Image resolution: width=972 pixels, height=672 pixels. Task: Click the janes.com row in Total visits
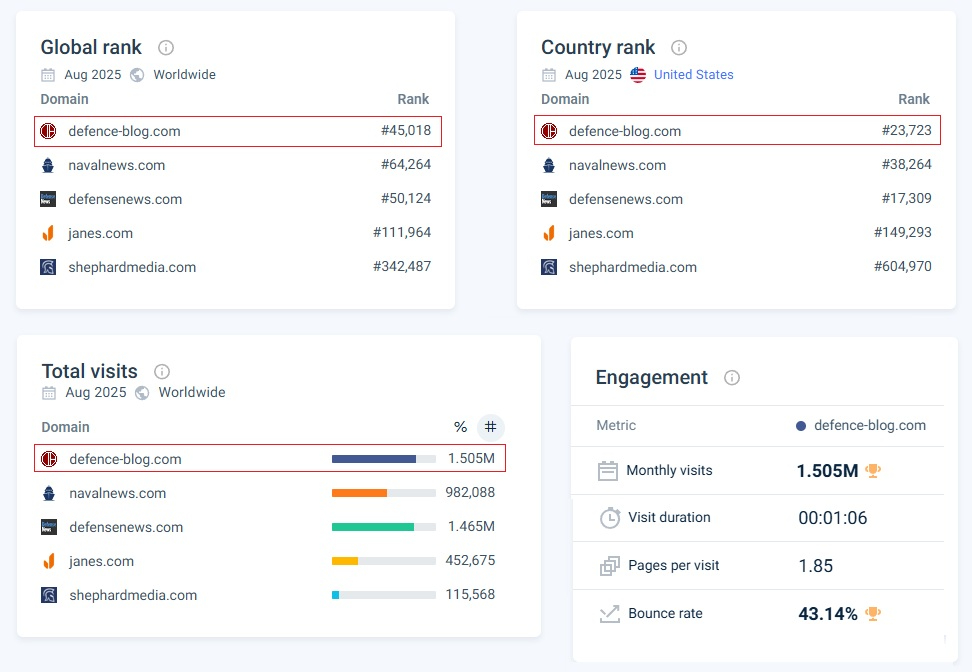point(101,561)
